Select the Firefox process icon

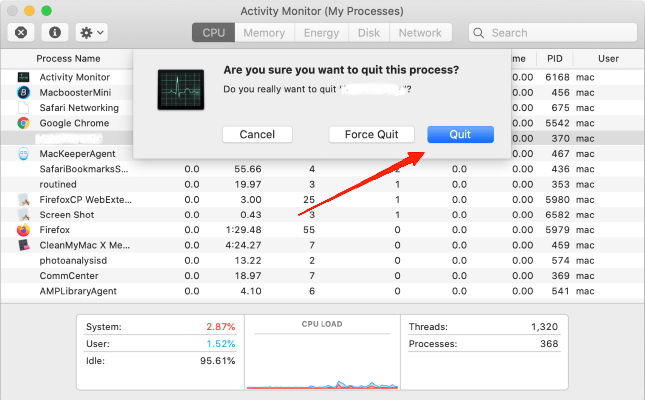22,230
